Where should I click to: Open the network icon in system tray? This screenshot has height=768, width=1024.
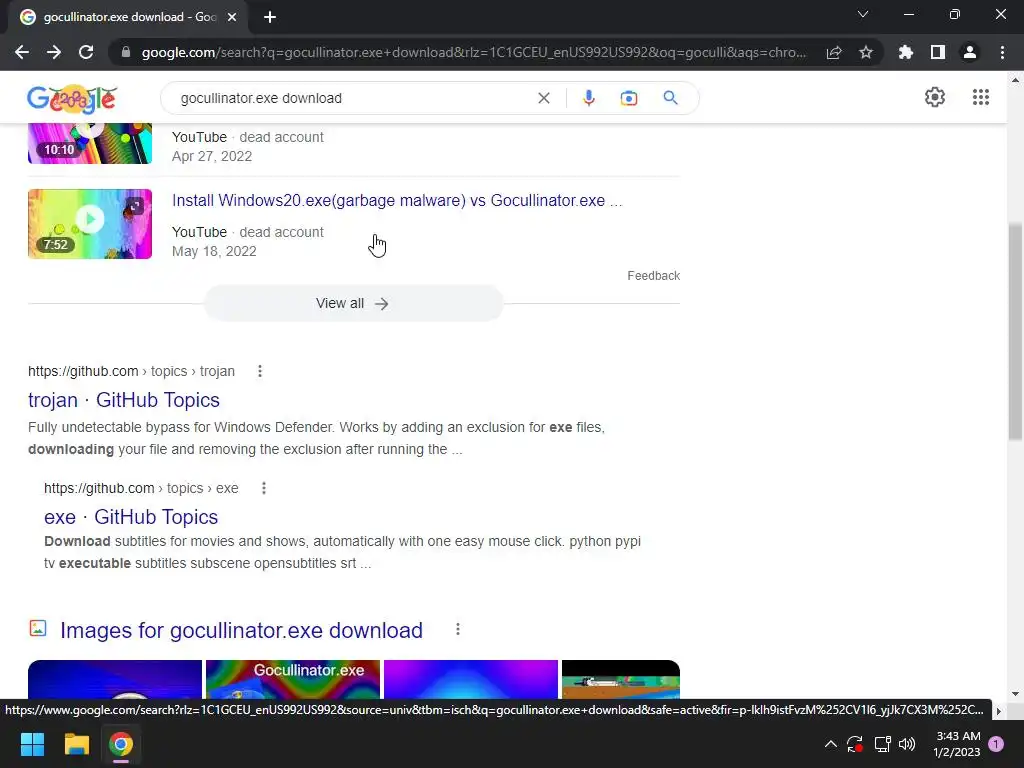[x=882, y=744]
